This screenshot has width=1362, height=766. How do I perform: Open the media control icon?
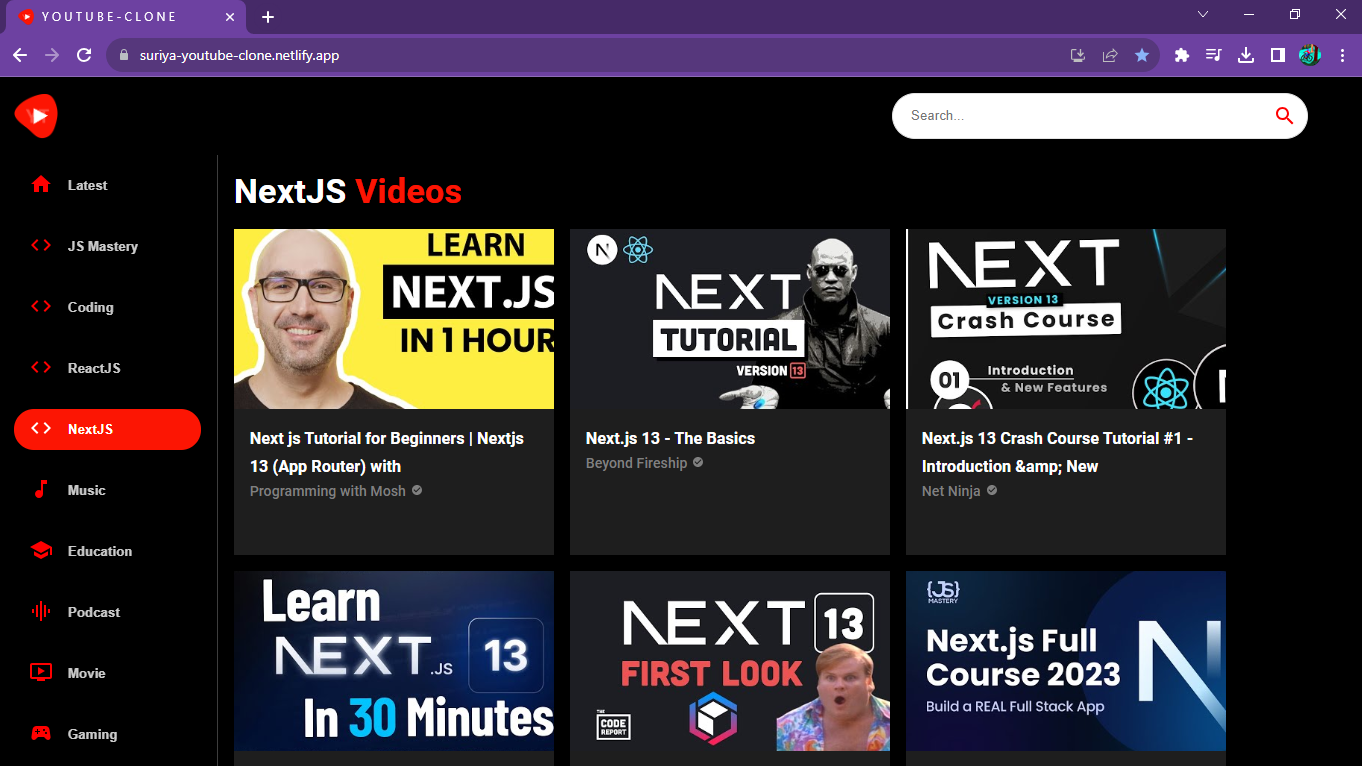pos(1214,55)
